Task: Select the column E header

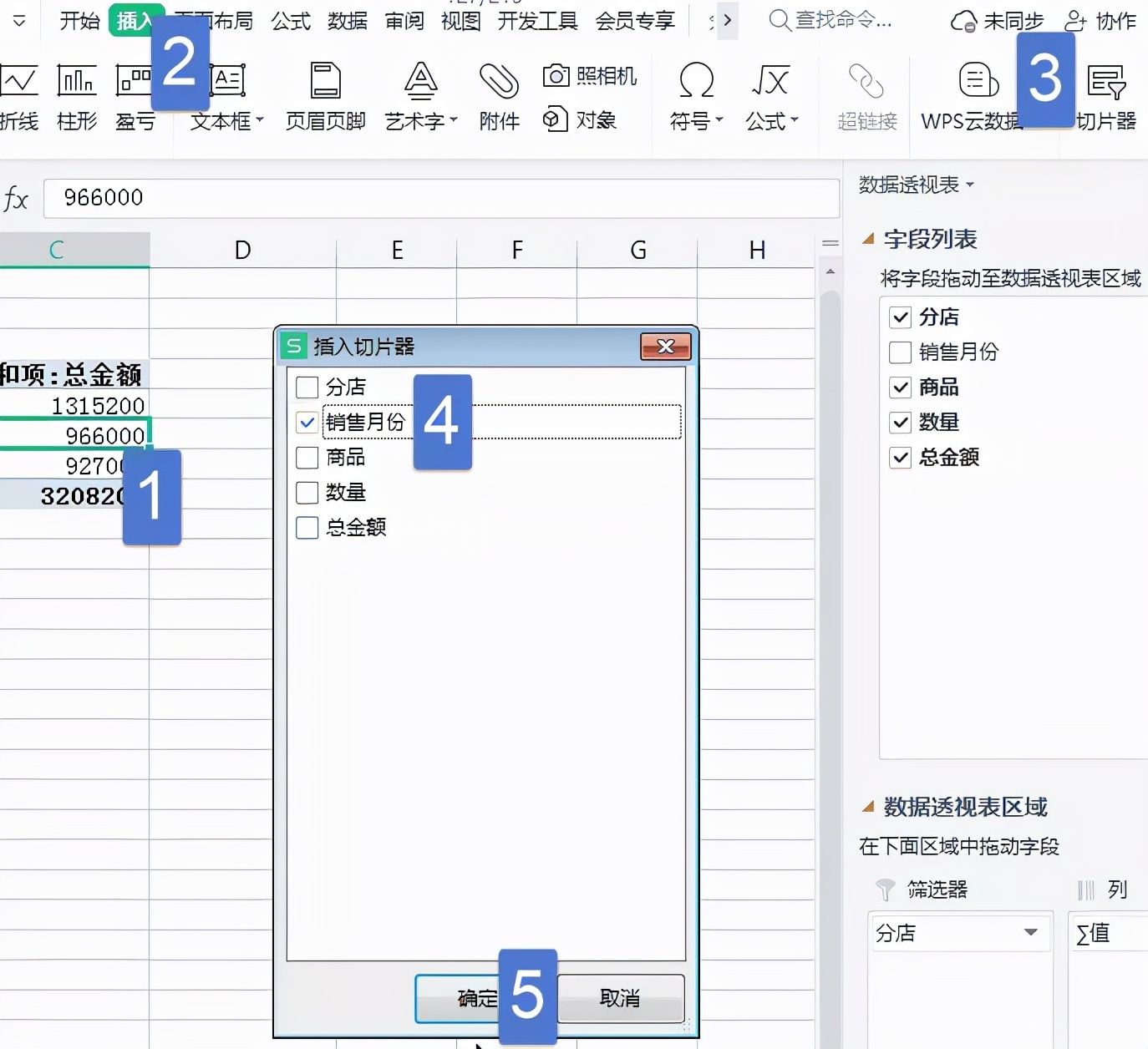Action: pos(397,251)
